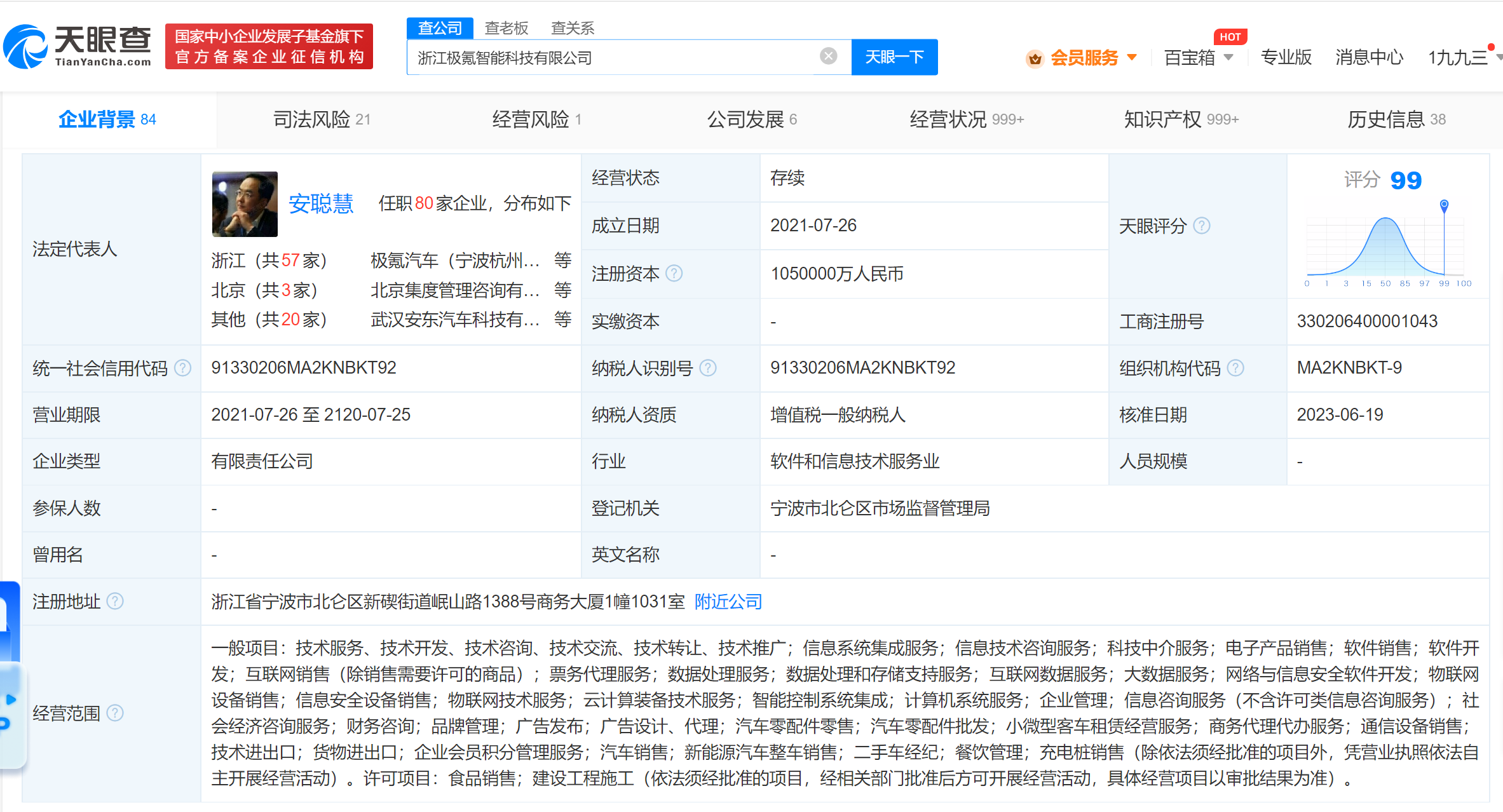Click help icon next to 注册资本

(x=674, y=273)
